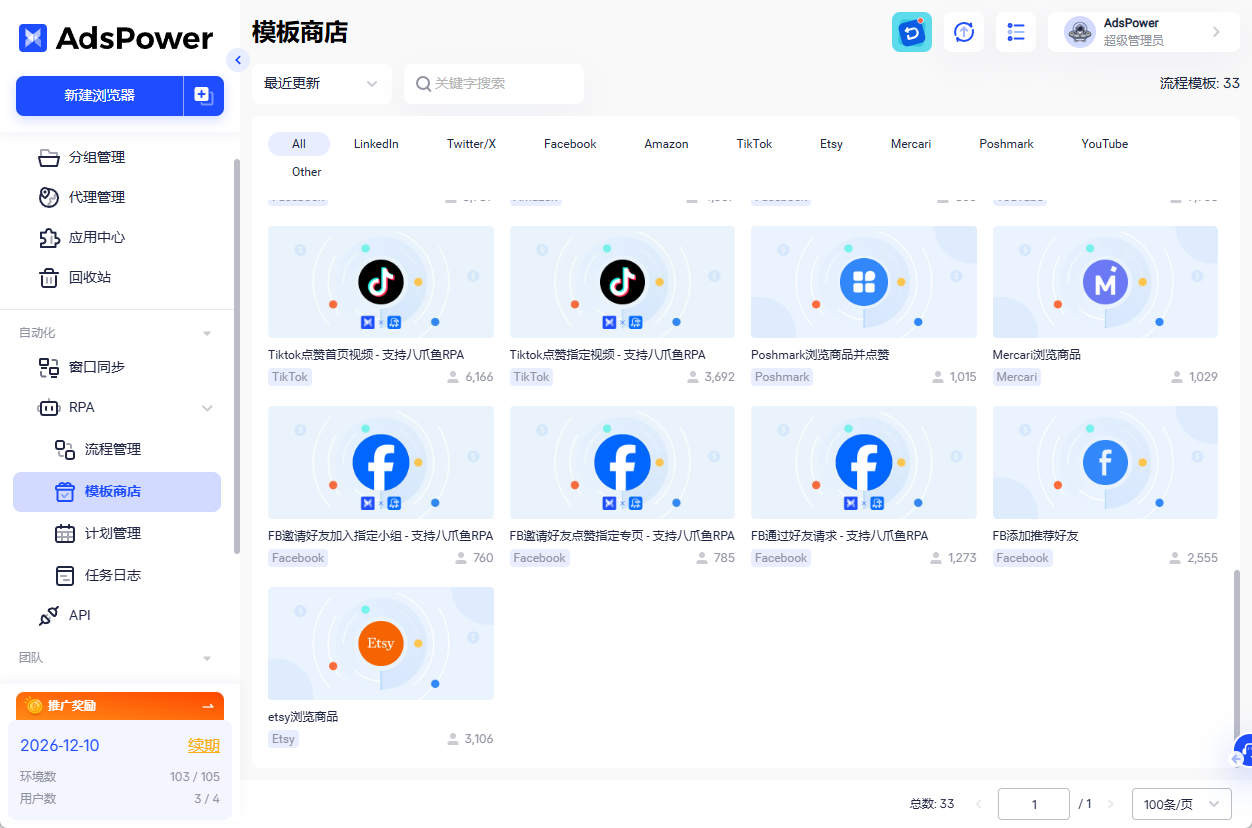Open the API plug icon
This screenshot has width=1252, height=828.
[49, 615]
